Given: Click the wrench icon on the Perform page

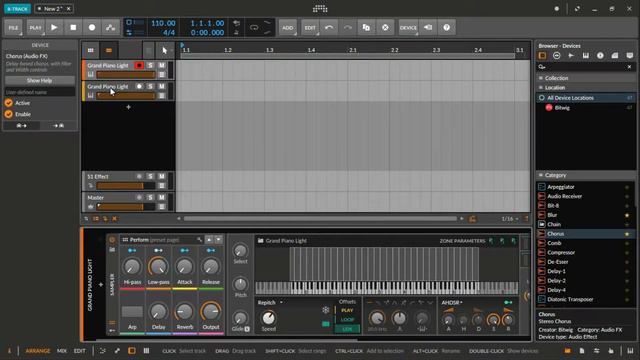Looking at the screenshot, I should point(199,240).
